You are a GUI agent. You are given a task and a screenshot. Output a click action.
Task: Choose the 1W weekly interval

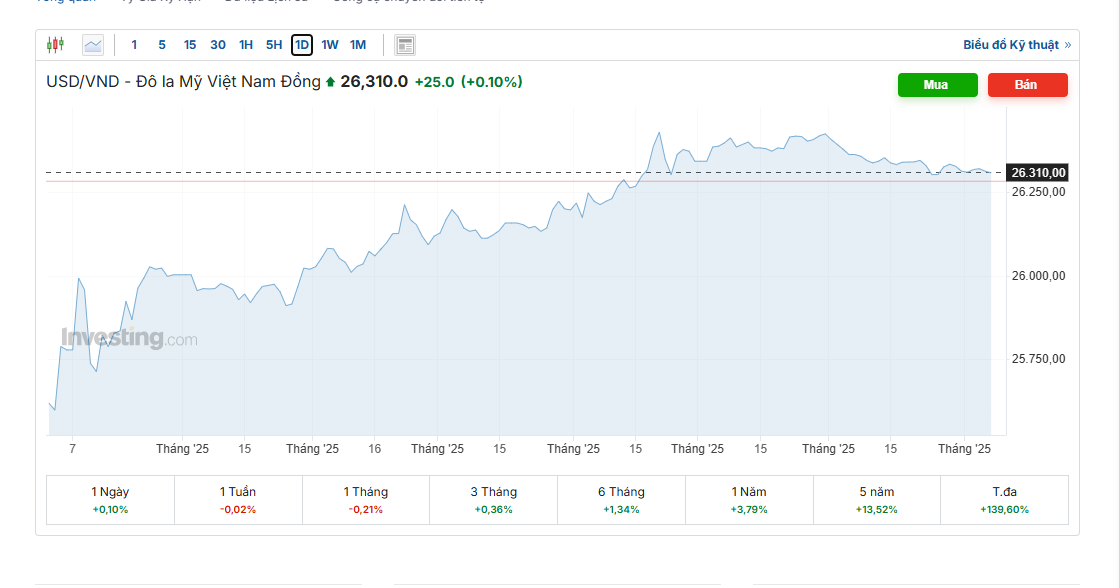point(330,44)
